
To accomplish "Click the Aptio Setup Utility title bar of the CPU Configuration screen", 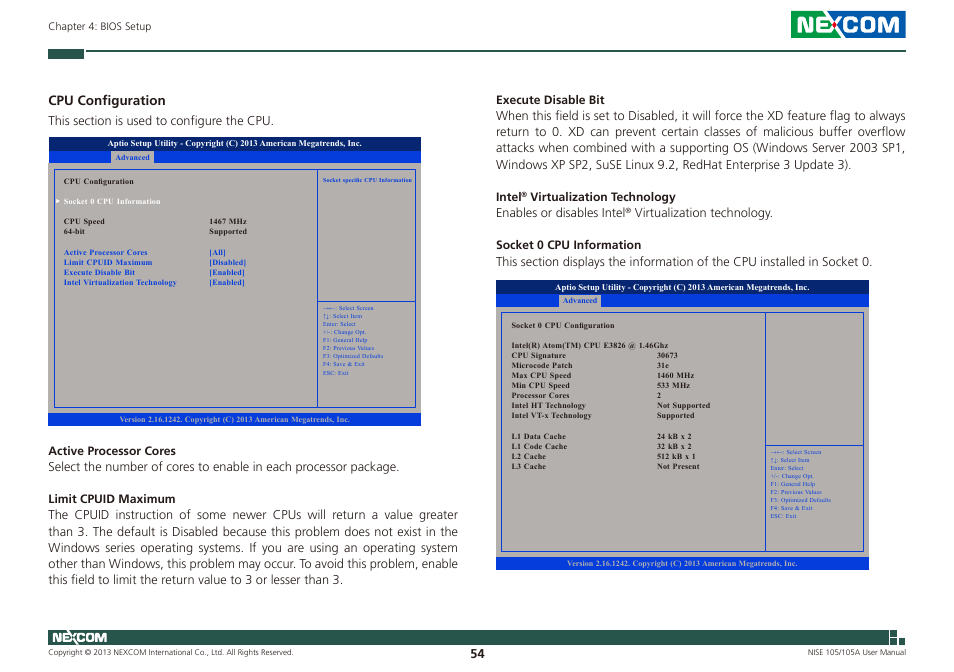I will [234, 144].
